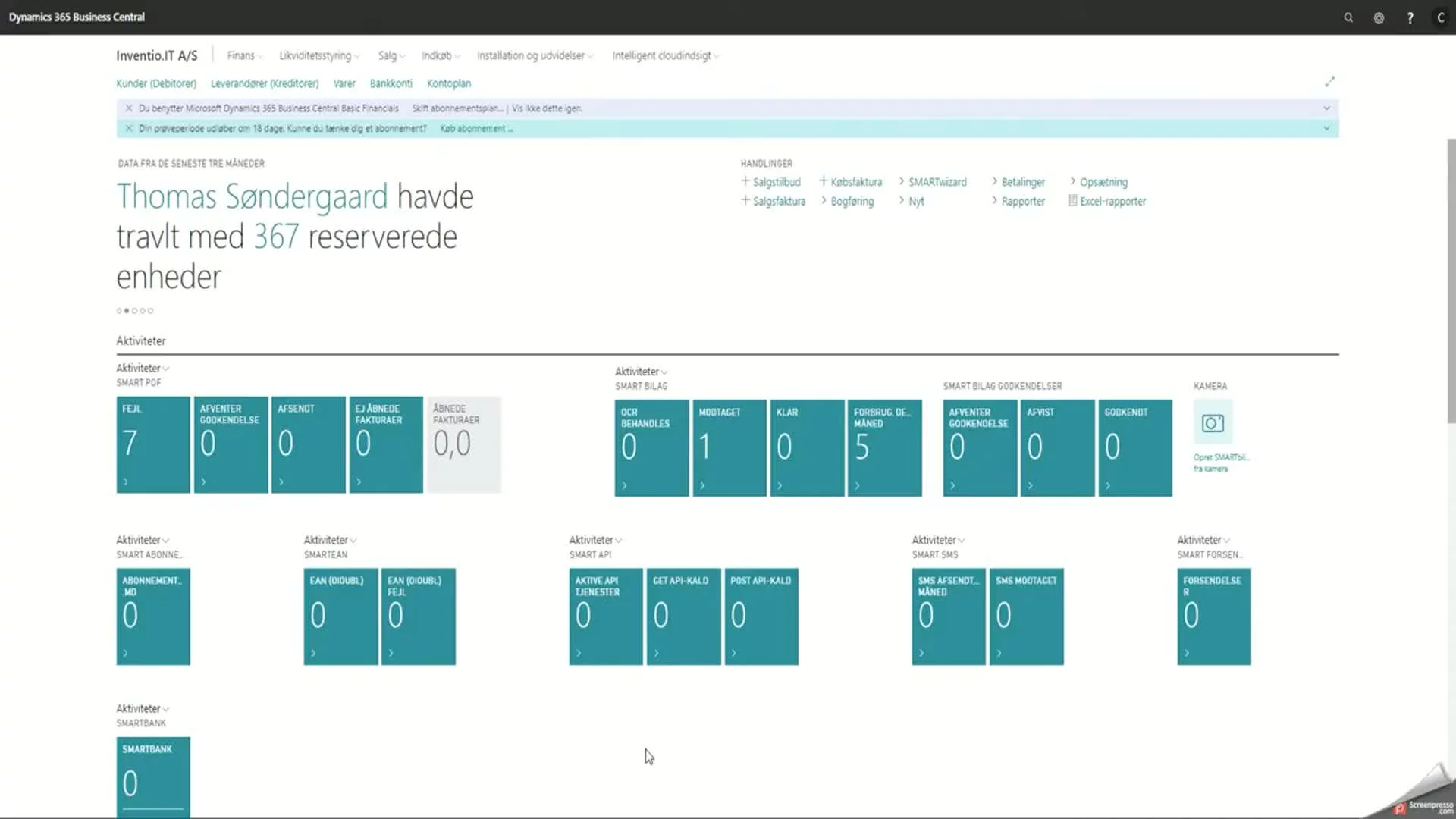Viewport: 1456px width, 819px height.
Task: Open the Kamera camera icon
Action: [1213, 422]
